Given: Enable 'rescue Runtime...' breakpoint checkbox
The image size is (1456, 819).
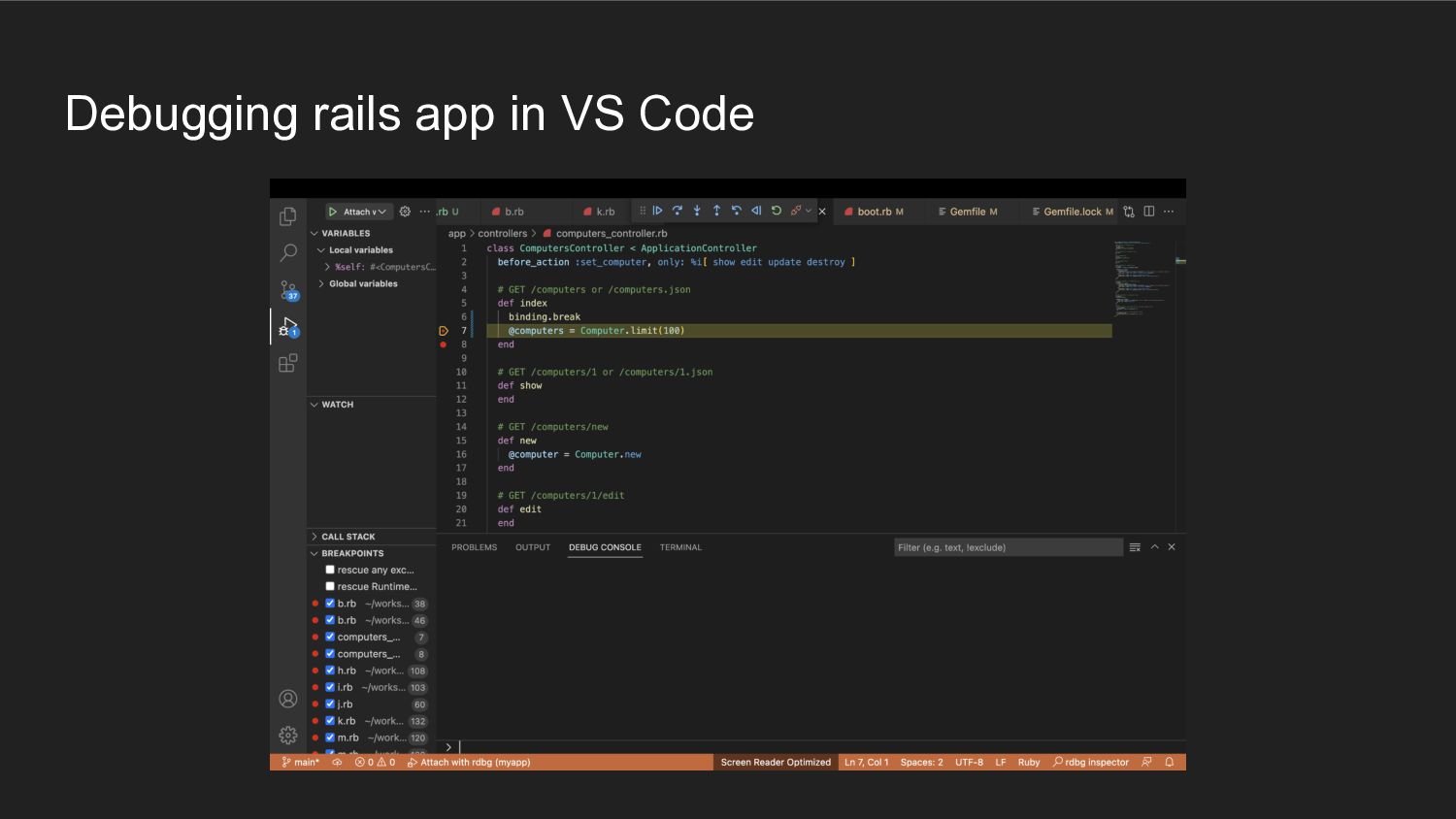Looking at the screenshot, I should coord(330,586).
